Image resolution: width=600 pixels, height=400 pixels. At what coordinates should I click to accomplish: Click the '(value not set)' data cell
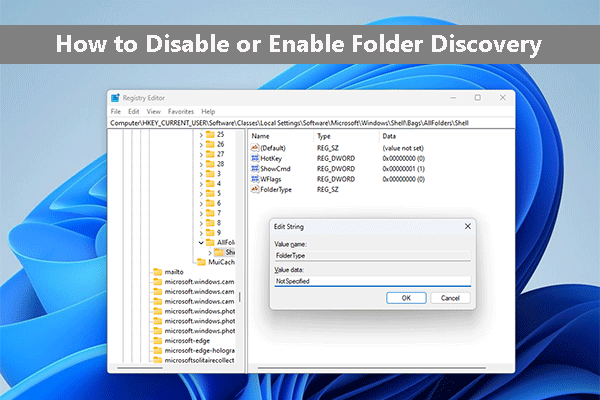(403, 148)
